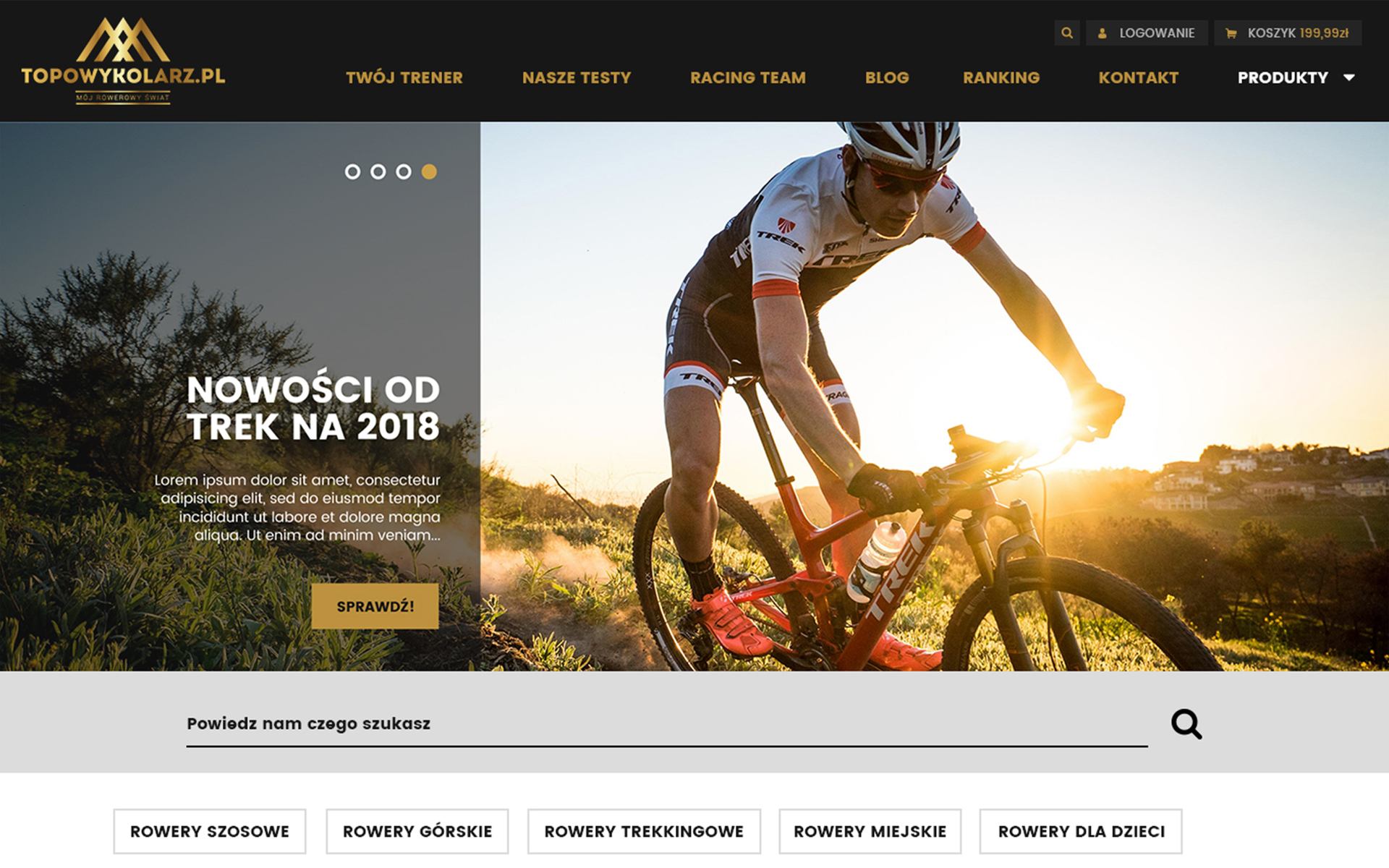Select ROWERY DLA DZIECI category
The width and height of the screenshot is (1389, 868).
pos(1081,832)
